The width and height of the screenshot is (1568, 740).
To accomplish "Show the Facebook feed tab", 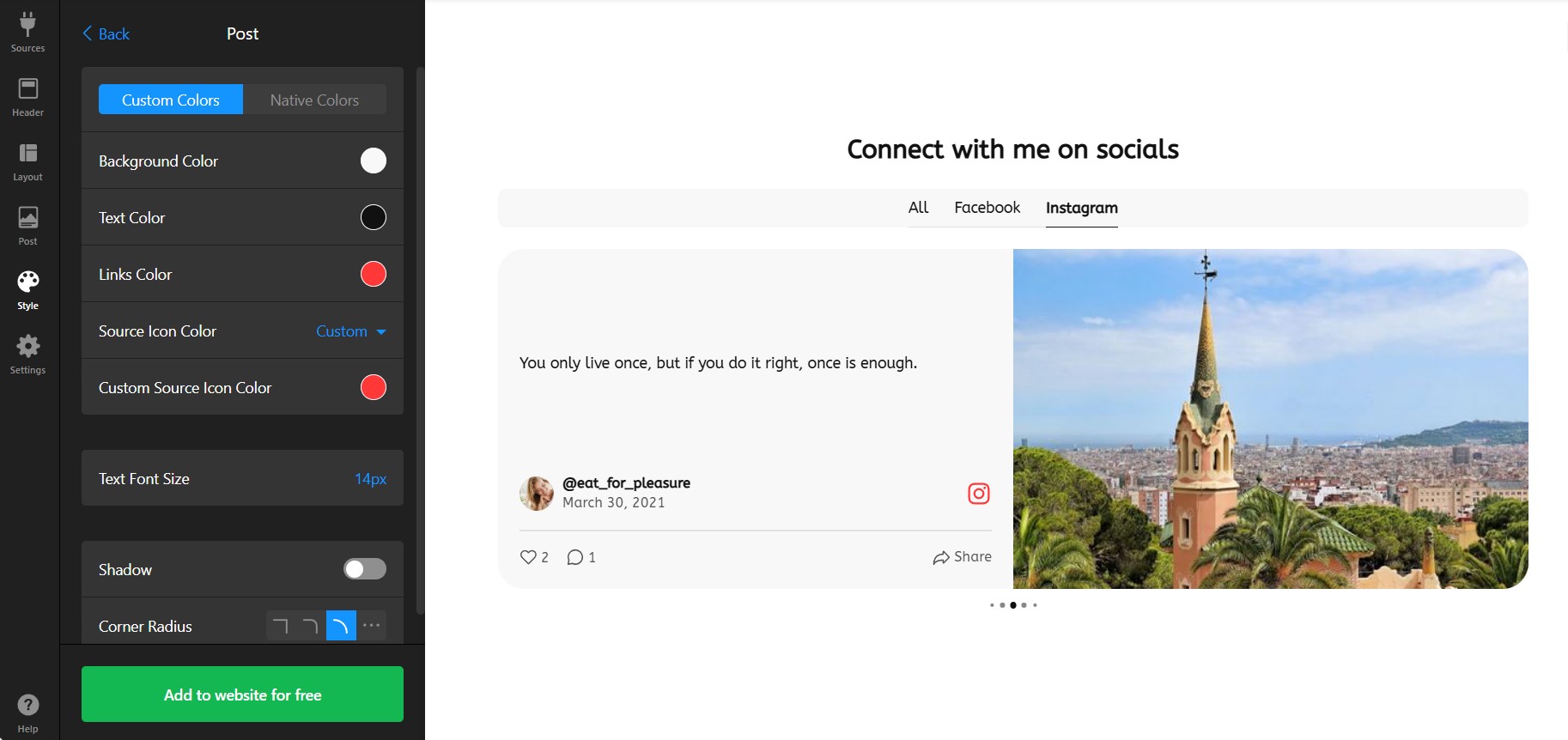I will point(987,208).
